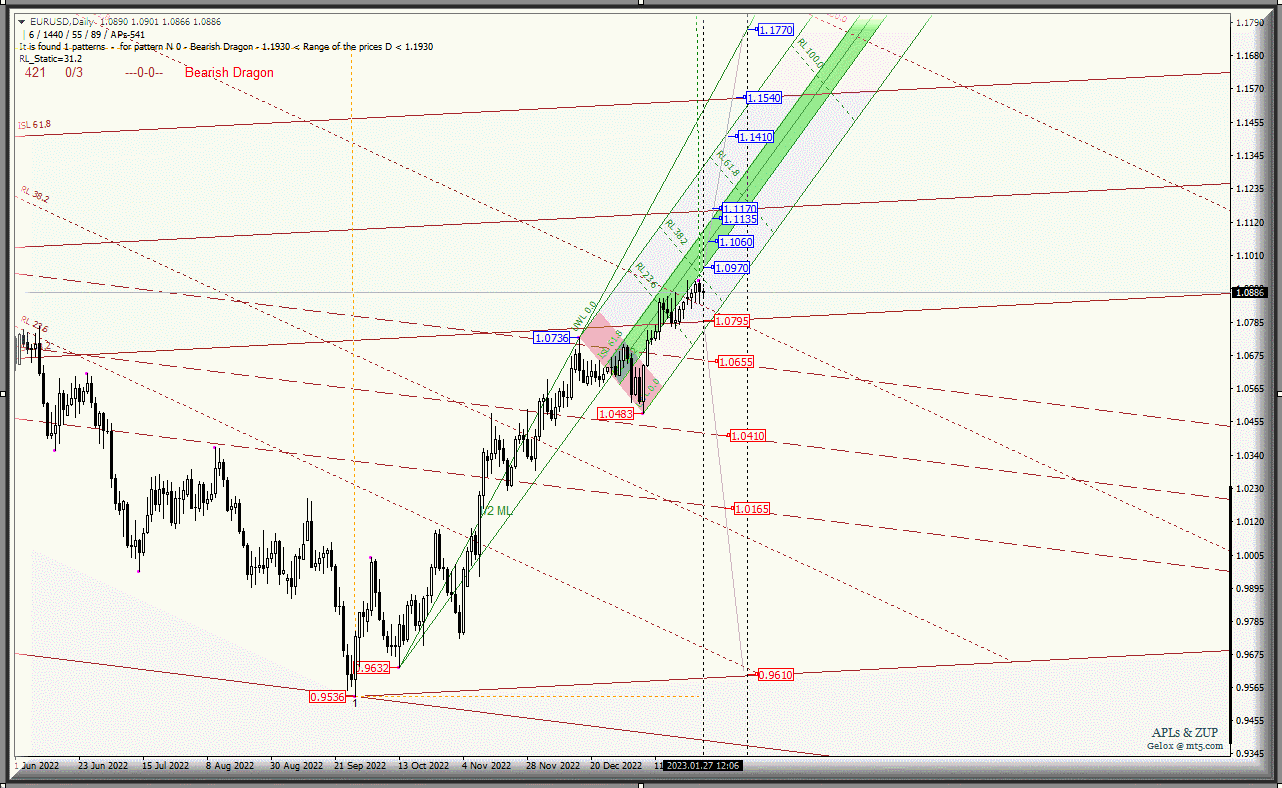Click the Gelox @ mt5.com credit text
This screenshot has width=1282, height=788.
pos(1184,745)
